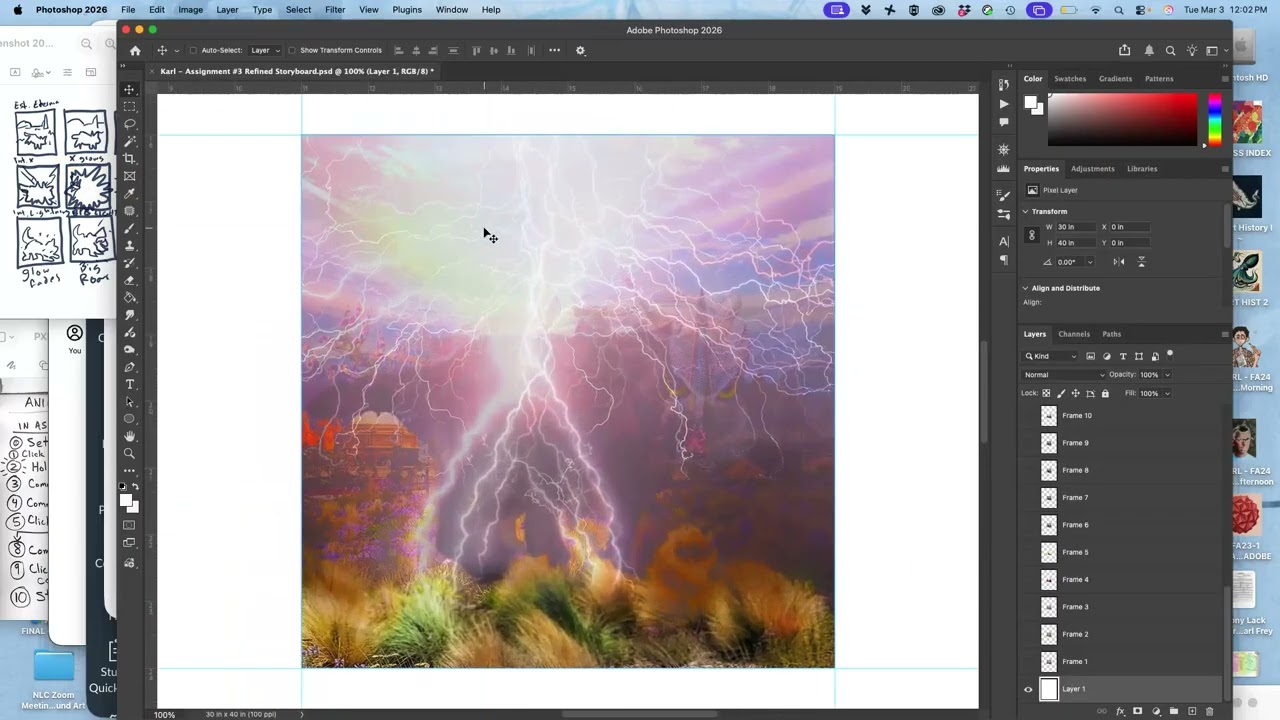Toggle the layer filter on/off switch
The height and width of the screenshot is (720, 1280).
1170,354
